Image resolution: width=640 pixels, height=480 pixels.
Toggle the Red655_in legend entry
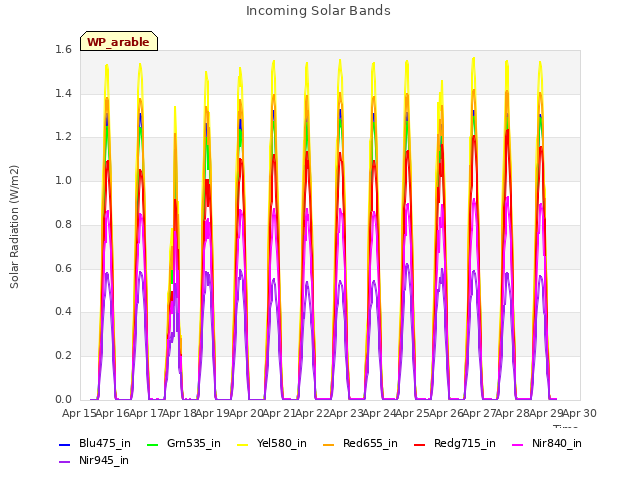point(360,444)
